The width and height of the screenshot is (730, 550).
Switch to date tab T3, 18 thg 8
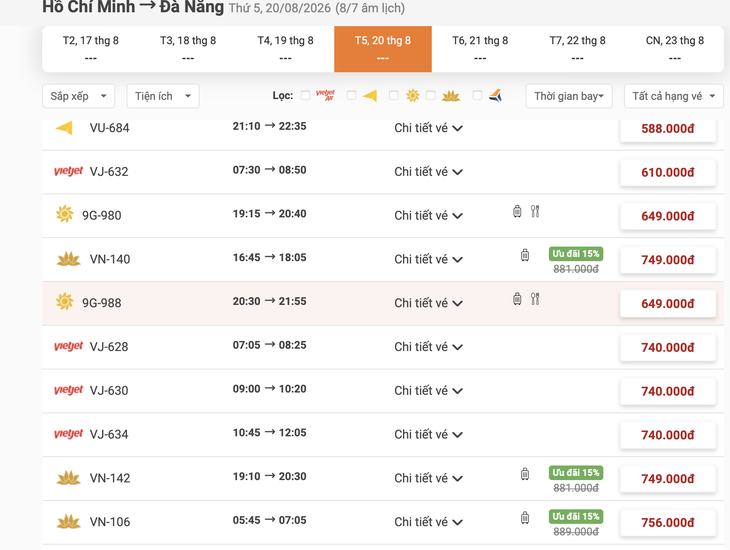coord(188,49)
